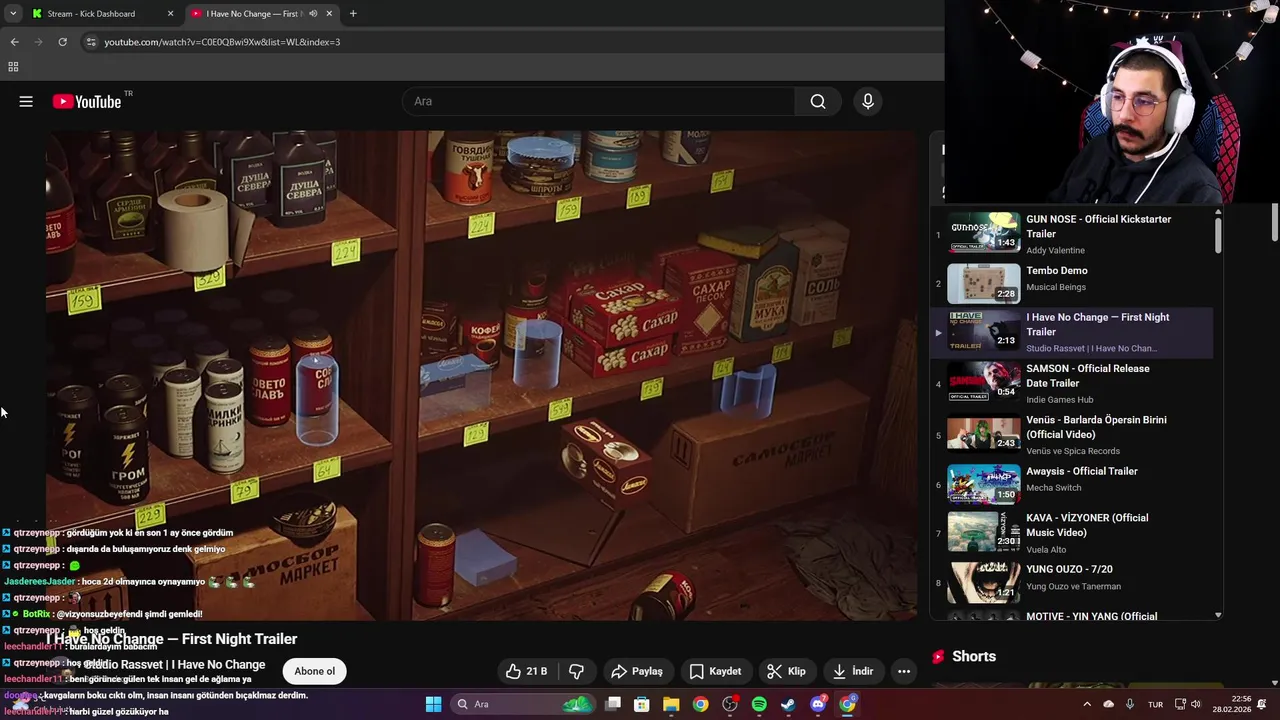
Task: Open more actions three-dot menu
Action: click(x=904, y=671)
